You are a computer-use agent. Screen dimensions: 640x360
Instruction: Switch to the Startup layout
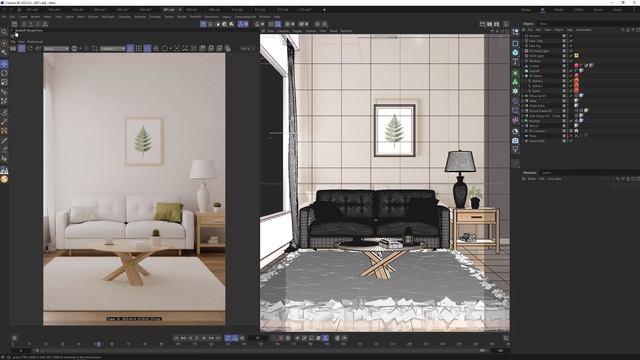coord(526,9)
